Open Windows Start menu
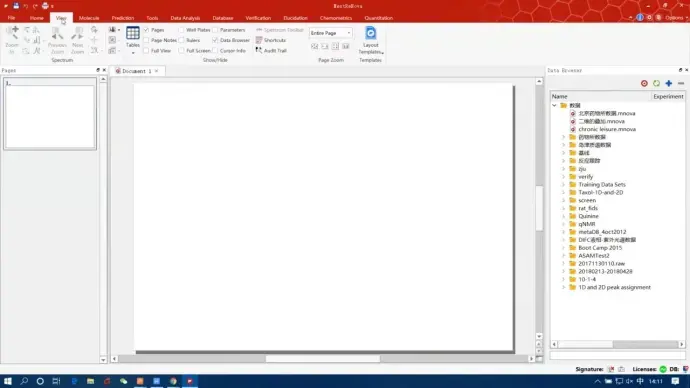The width and height of the screenshot is (690, 388). tap(7, 381)
